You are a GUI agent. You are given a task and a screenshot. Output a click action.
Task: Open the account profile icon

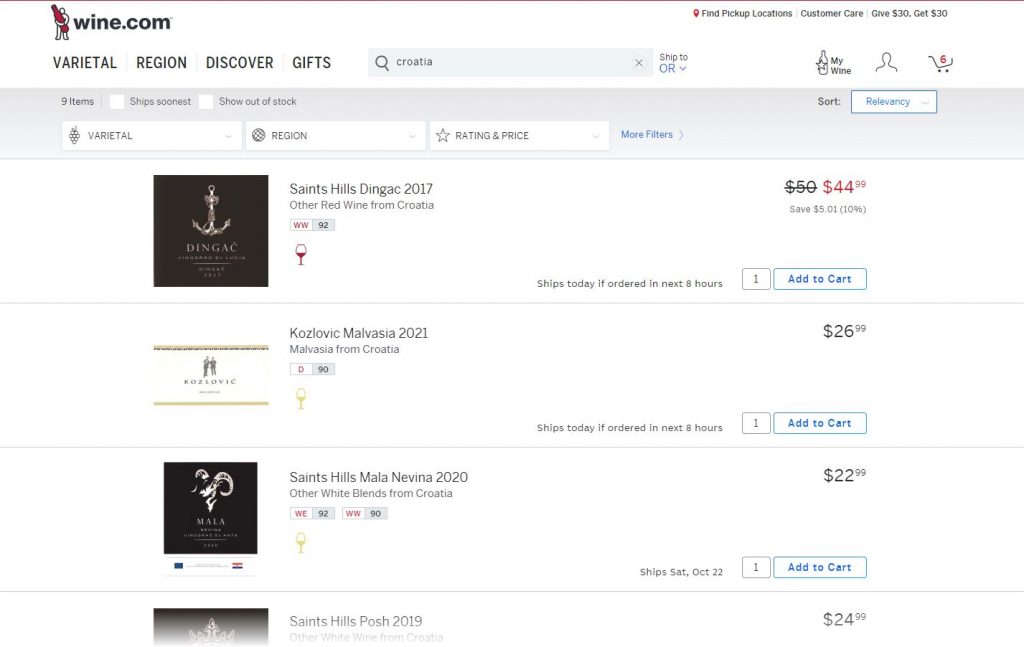coord(886,63)
